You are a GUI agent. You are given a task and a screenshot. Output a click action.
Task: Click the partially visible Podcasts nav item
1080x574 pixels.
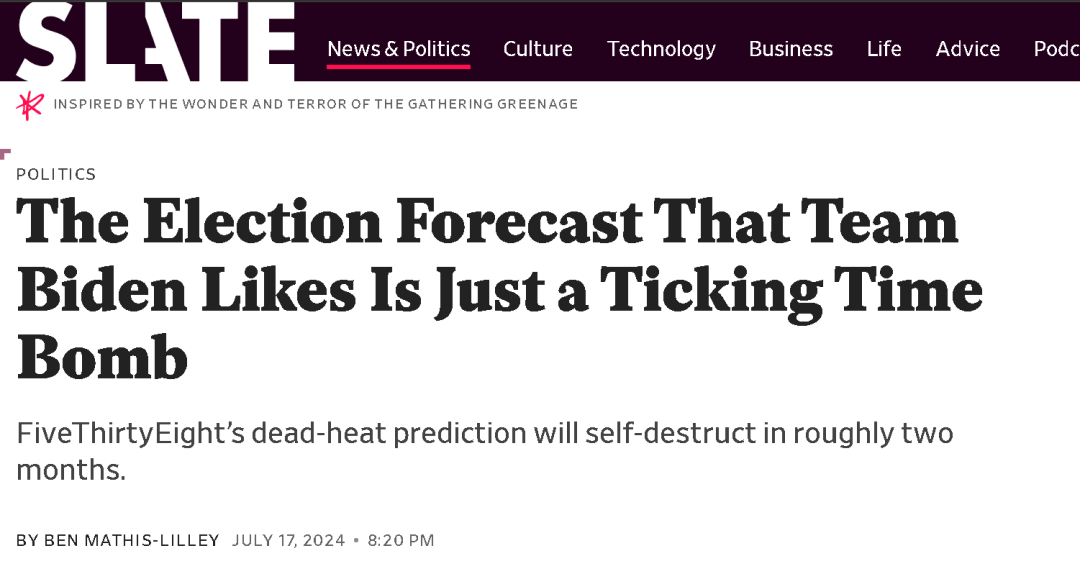(1057, 49)
